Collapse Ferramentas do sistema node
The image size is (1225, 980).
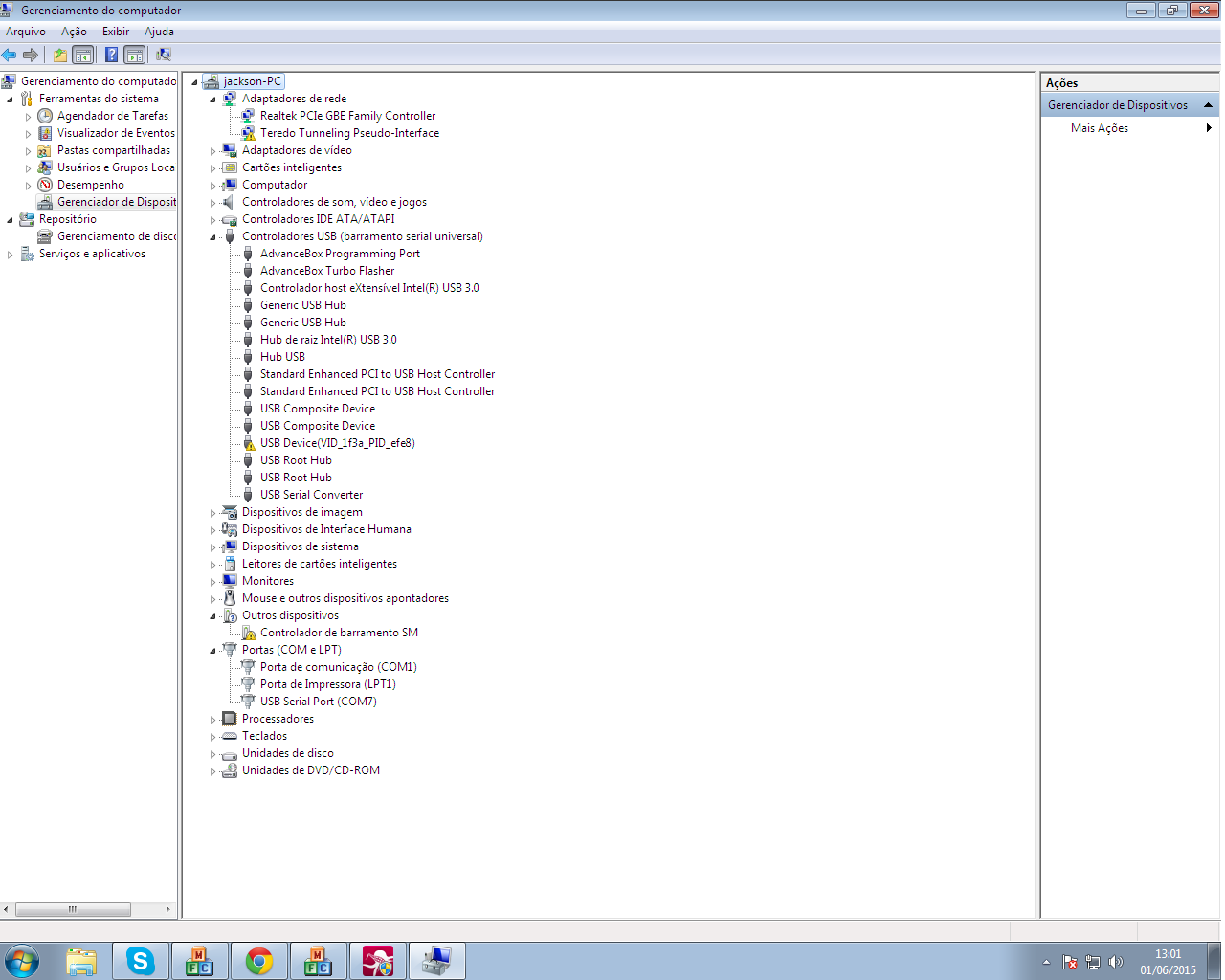pos(10,99)
